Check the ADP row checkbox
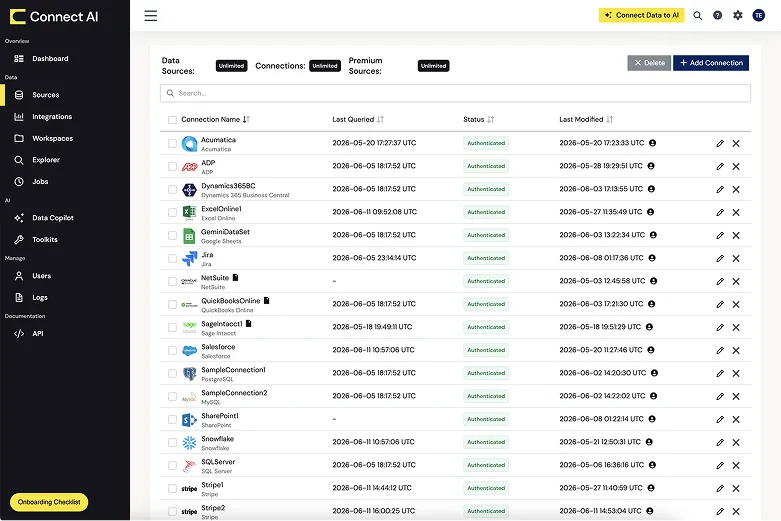This screenshot has height=521, width=781. point(172,166)
